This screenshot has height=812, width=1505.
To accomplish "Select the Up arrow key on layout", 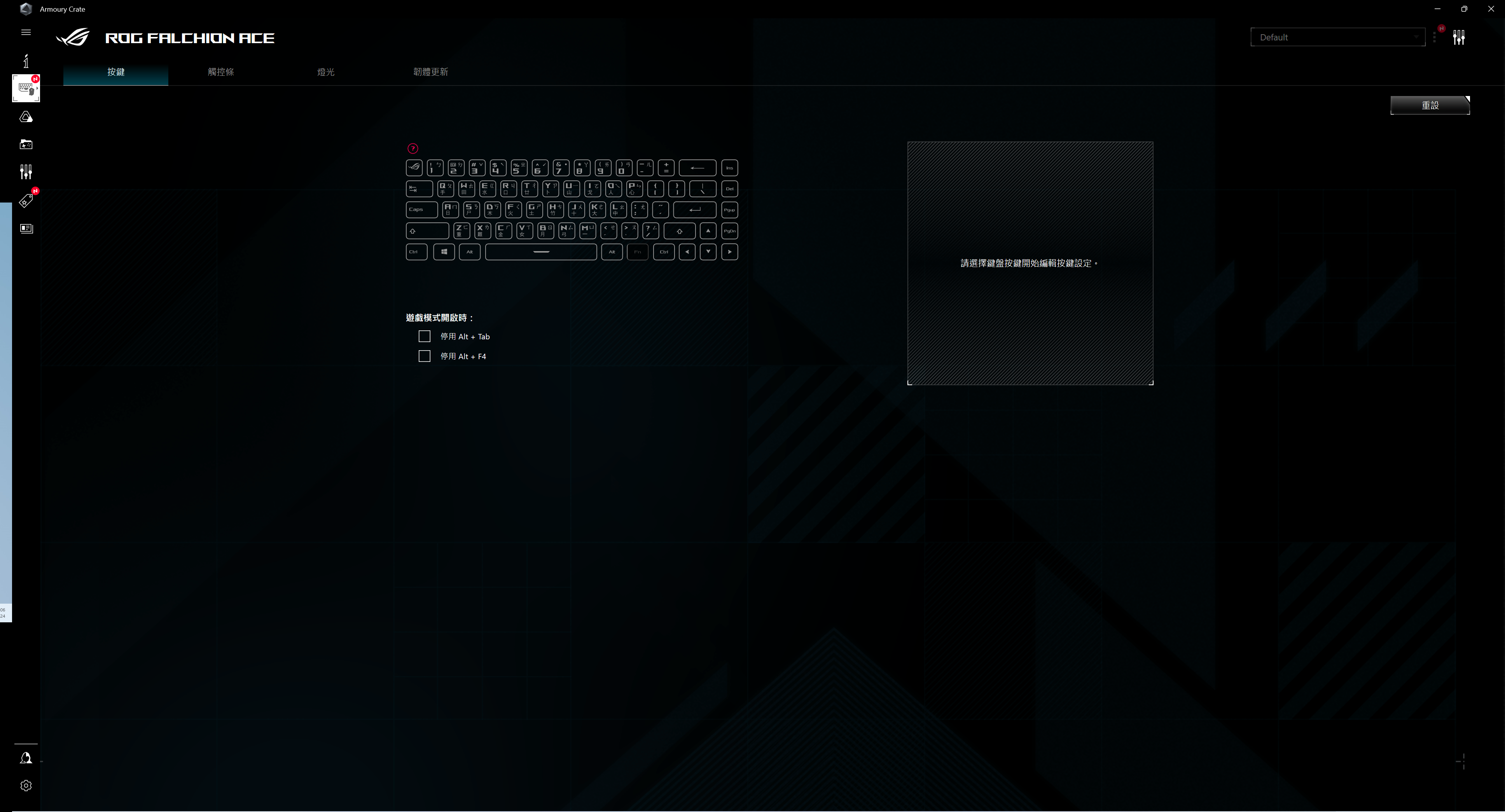I will coord(708,231).
